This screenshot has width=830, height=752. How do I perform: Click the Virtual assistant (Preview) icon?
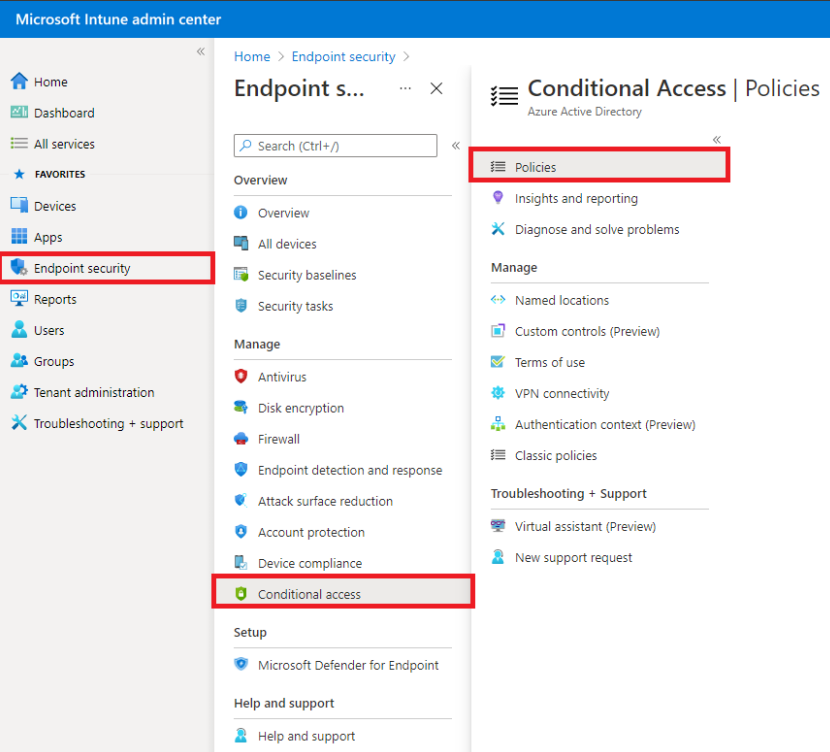coord(498,525)
